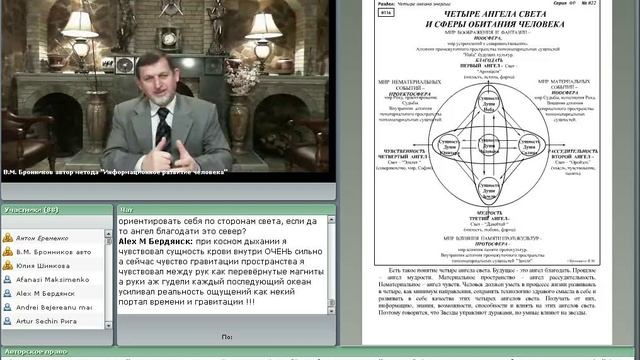Click the participants list scroll-down arrow
This screenshot has height=360, width=640.
point(108,325)
